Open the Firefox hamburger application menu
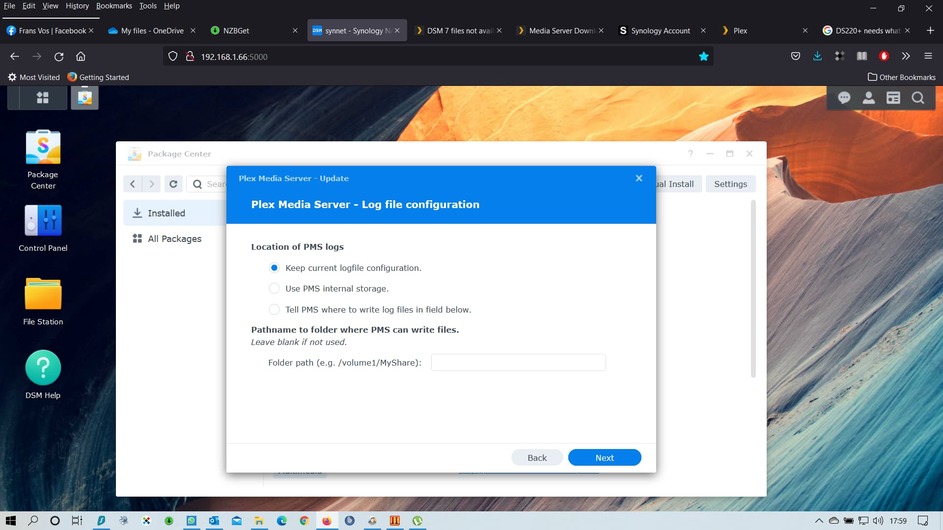This screenshot has height=530, width=943. tap(928, 56)
